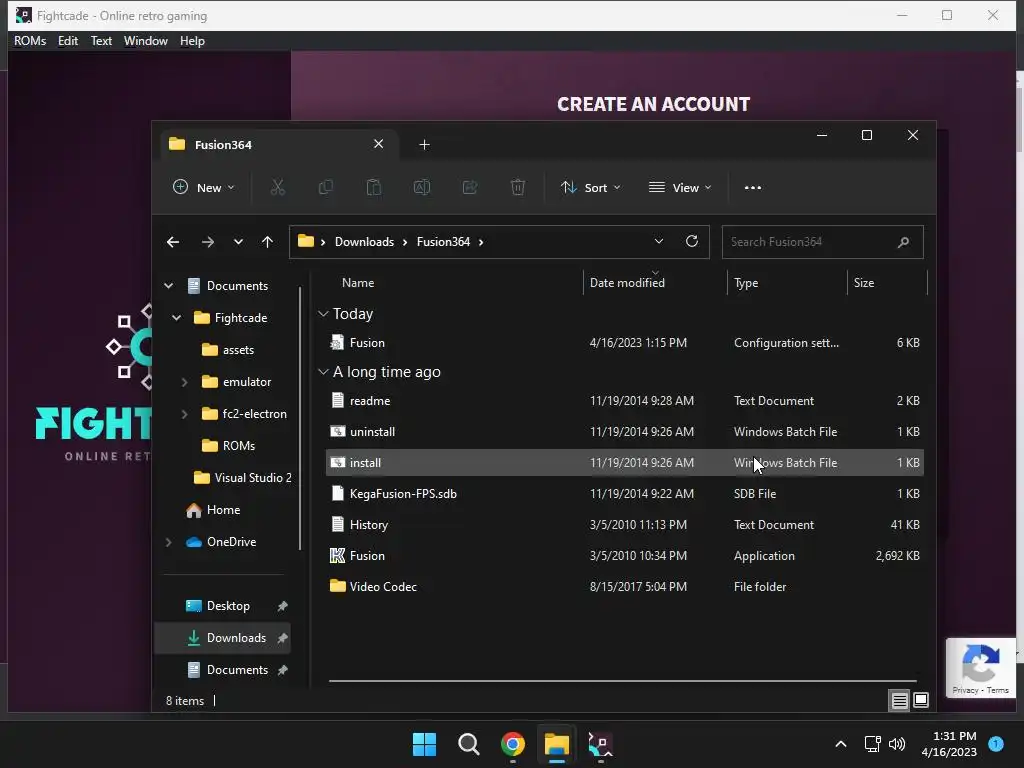The image size is (1024, 768).
Task: Open the See more three-dots menu
Action: click(753, 187)
